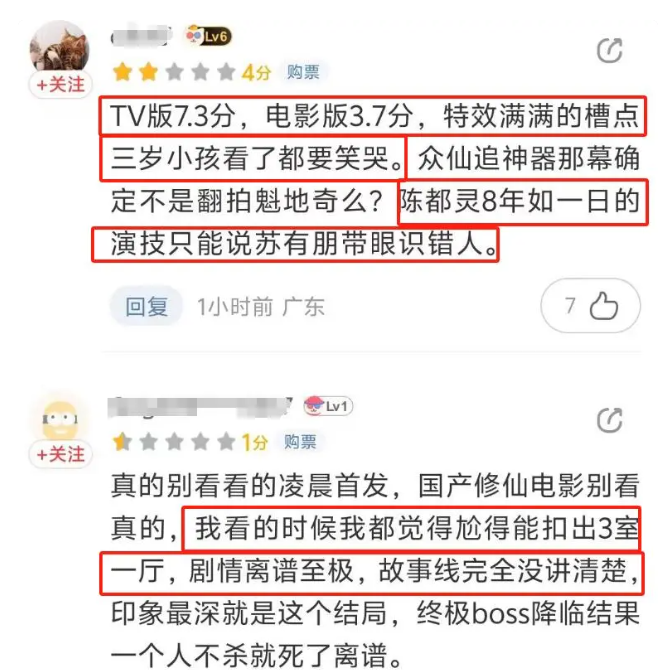
Task: Like the first review with thumbs-up
Action: pyautogui.click(x=604, y=306)
